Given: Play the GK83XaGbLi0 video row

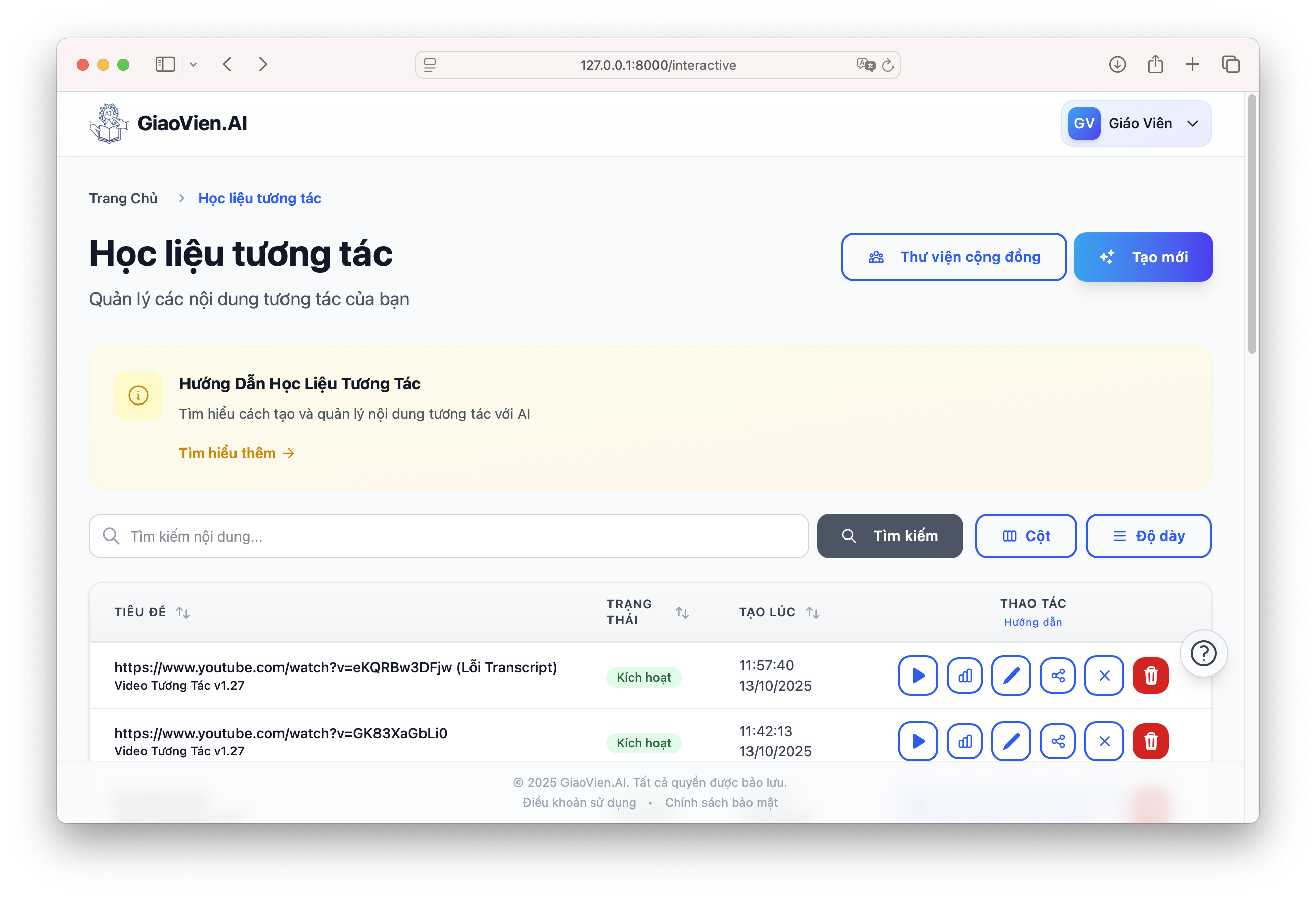Looking at the screenshot, I should pyautogui.click(x=918, y=741).
